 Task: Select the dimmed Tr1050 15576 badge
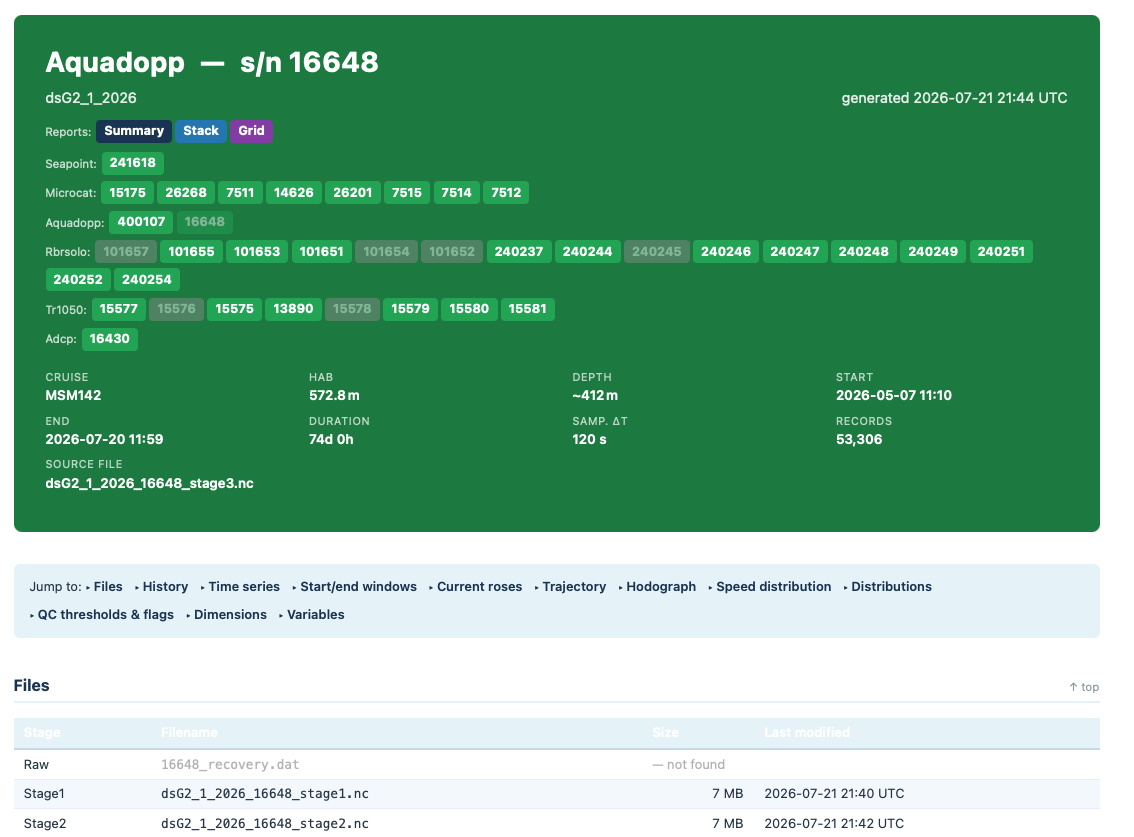coord(176,309)
